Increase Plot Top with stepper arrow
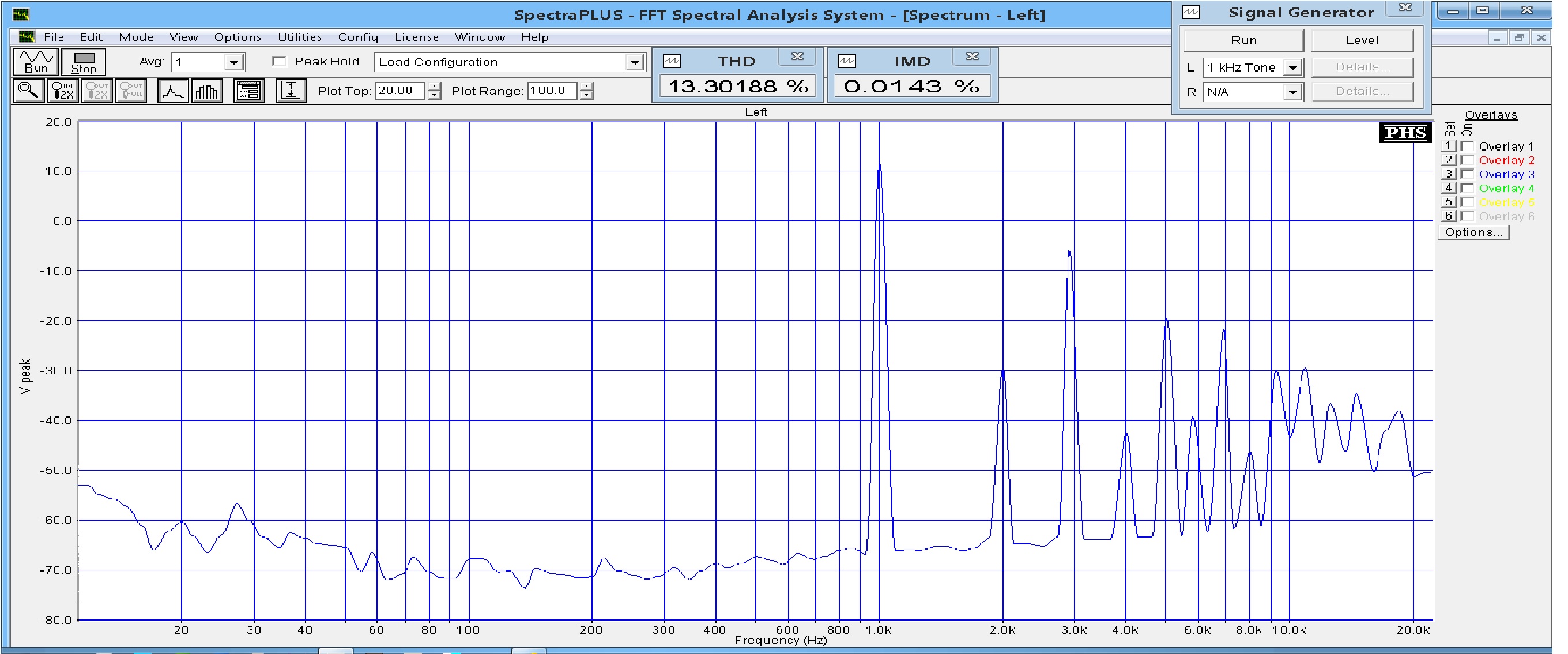The image size is (1568, 654). (x=434, y=87)
